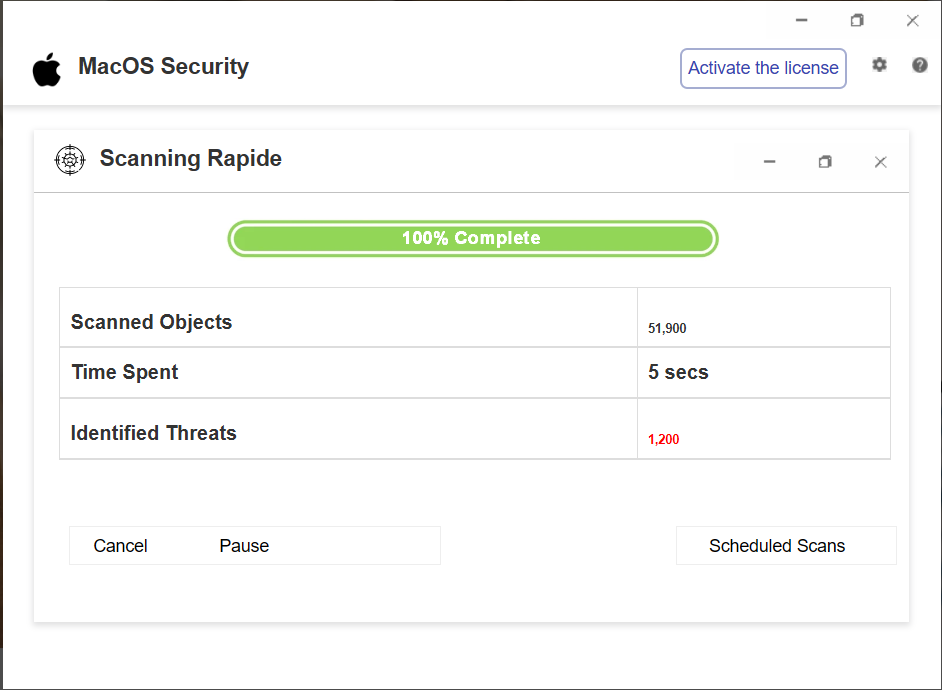Cancel the scan

121,546
